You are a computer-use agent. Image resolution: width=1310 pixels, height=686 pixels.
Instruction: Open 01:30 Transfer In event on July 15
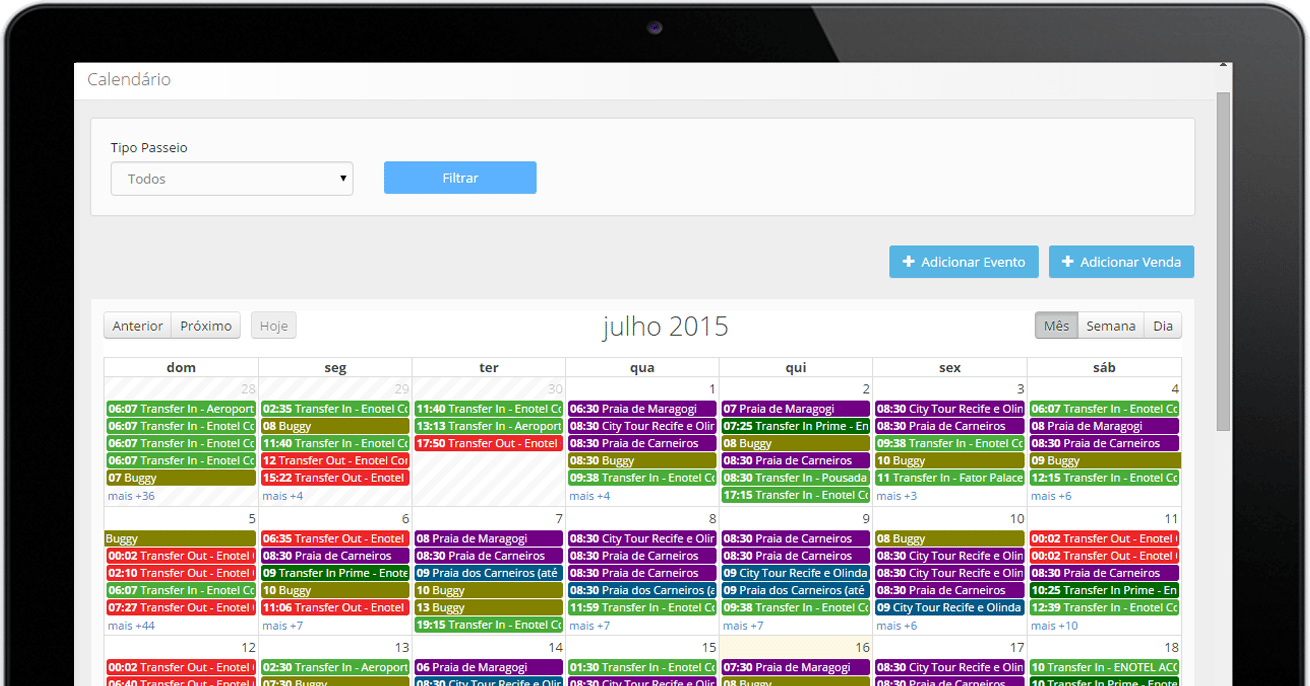(x=643, y=668)
